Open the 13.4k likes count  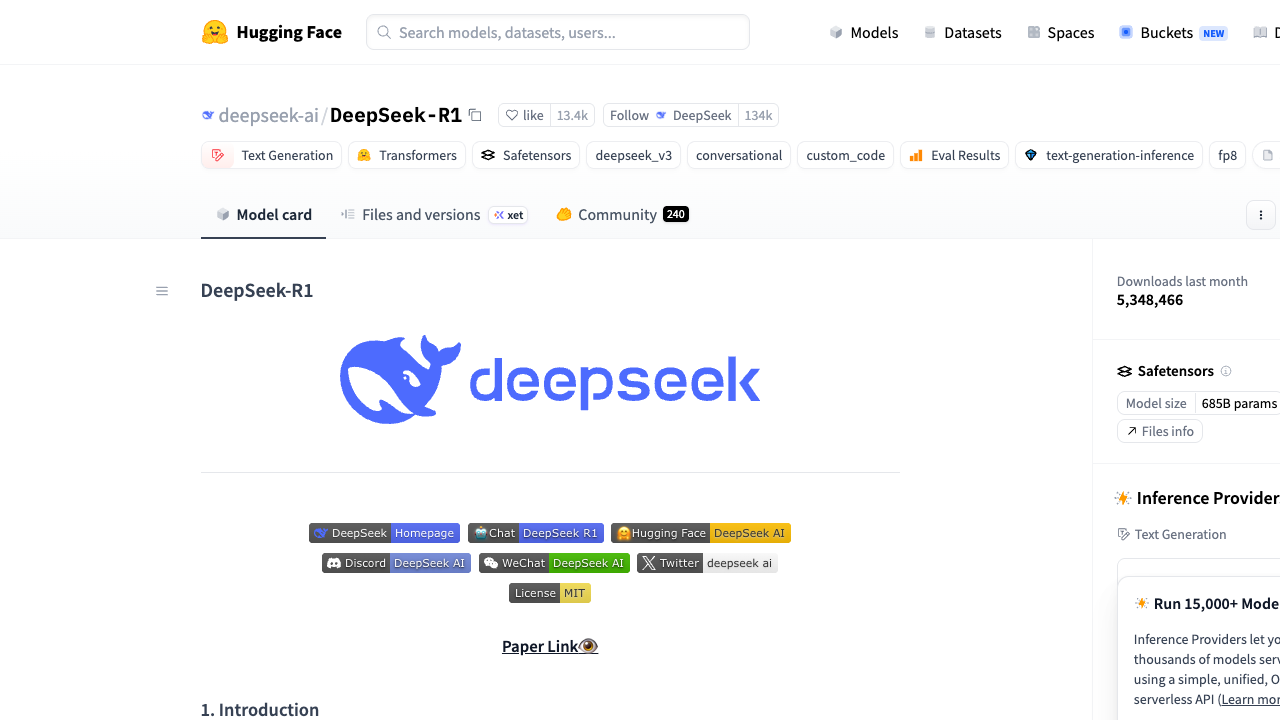click(572, 115)
